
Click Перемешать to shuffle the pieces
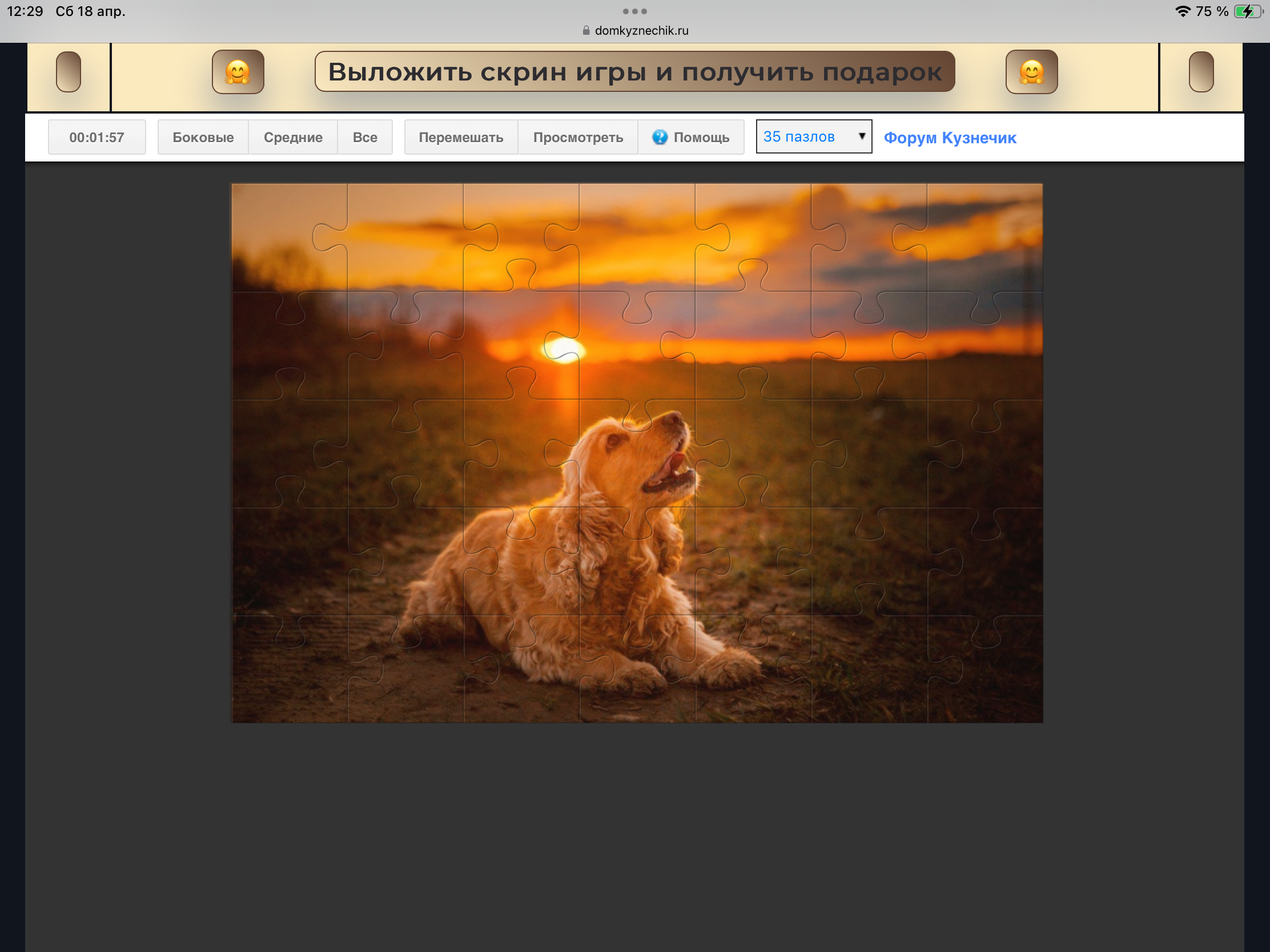point(460,137)
